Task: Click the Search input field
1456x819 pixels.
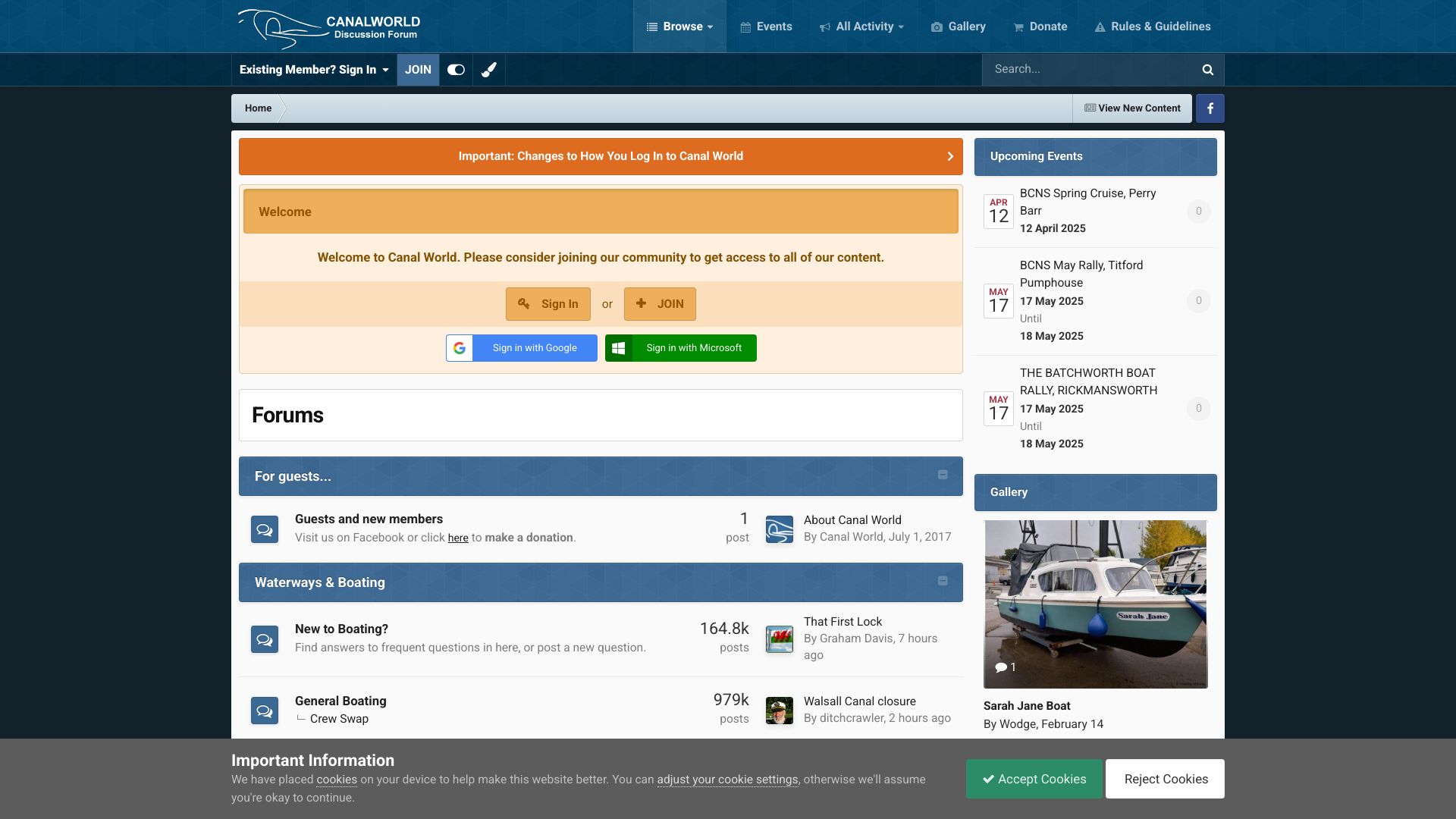Action: pos(1088,70)
